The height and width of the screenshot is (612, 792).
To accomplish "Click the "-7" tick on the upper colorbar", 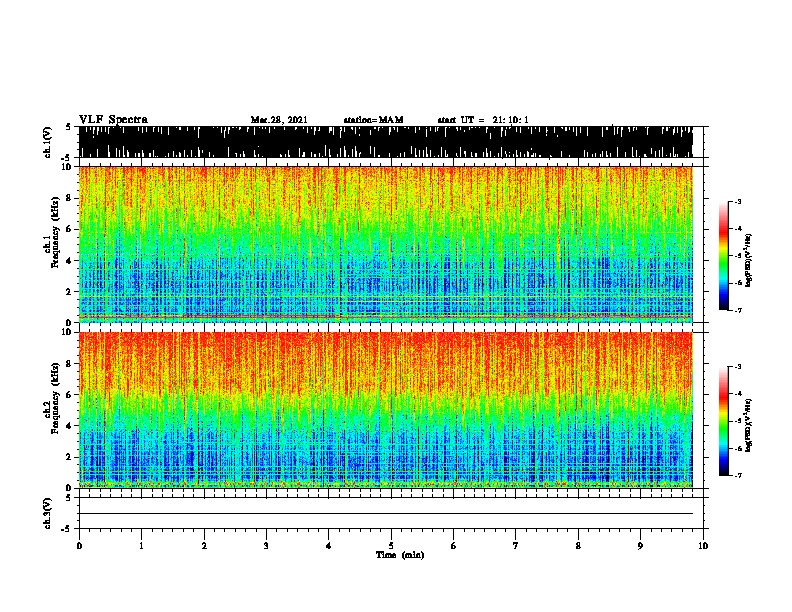I will tap(737, 310).
